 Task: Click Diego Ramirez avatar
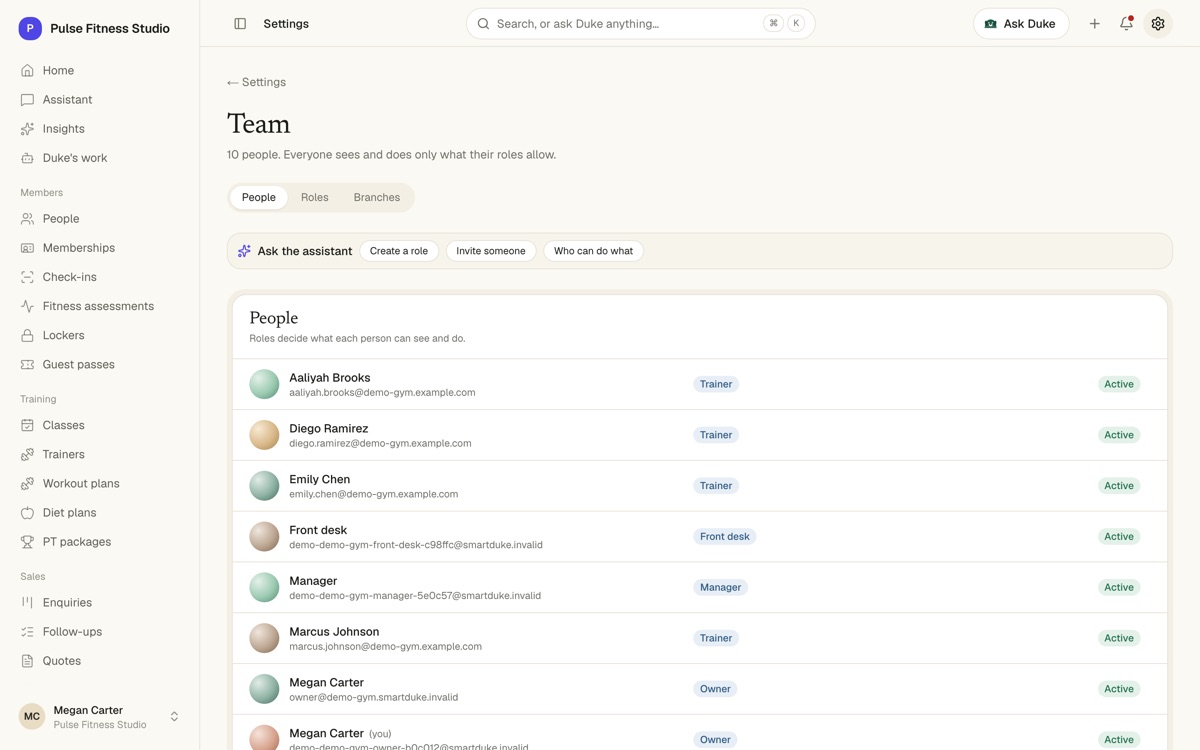coord(264,435)
